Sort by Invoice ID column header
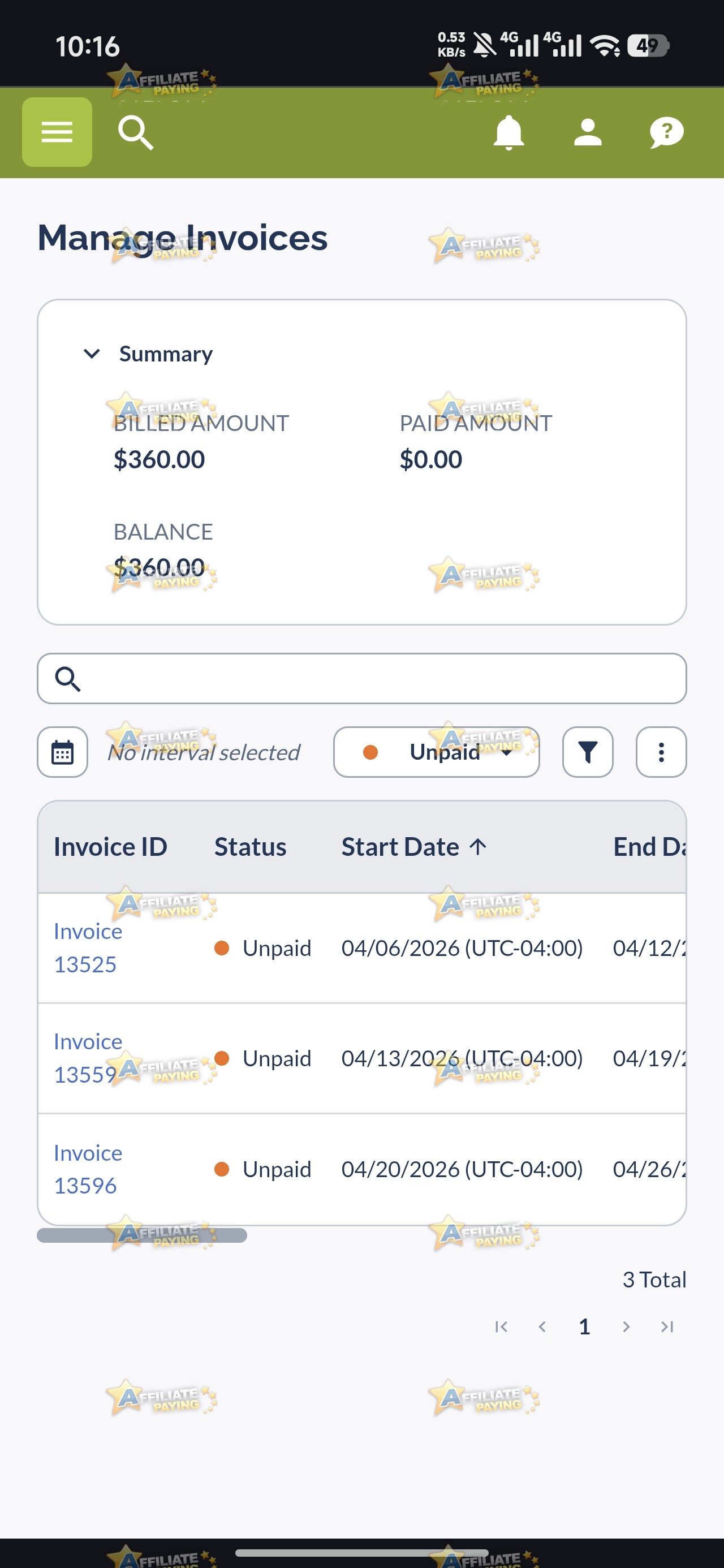The width and height of the screenshot is (724, 1568). [110, 847]
